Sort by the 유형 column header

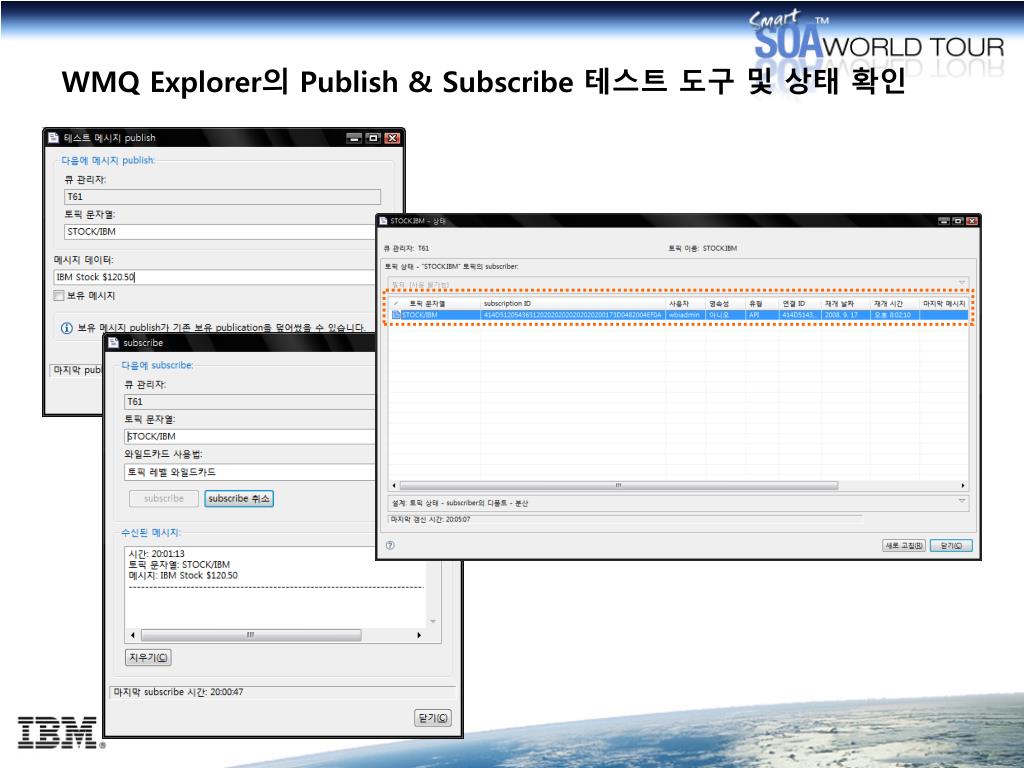point(756,304)
